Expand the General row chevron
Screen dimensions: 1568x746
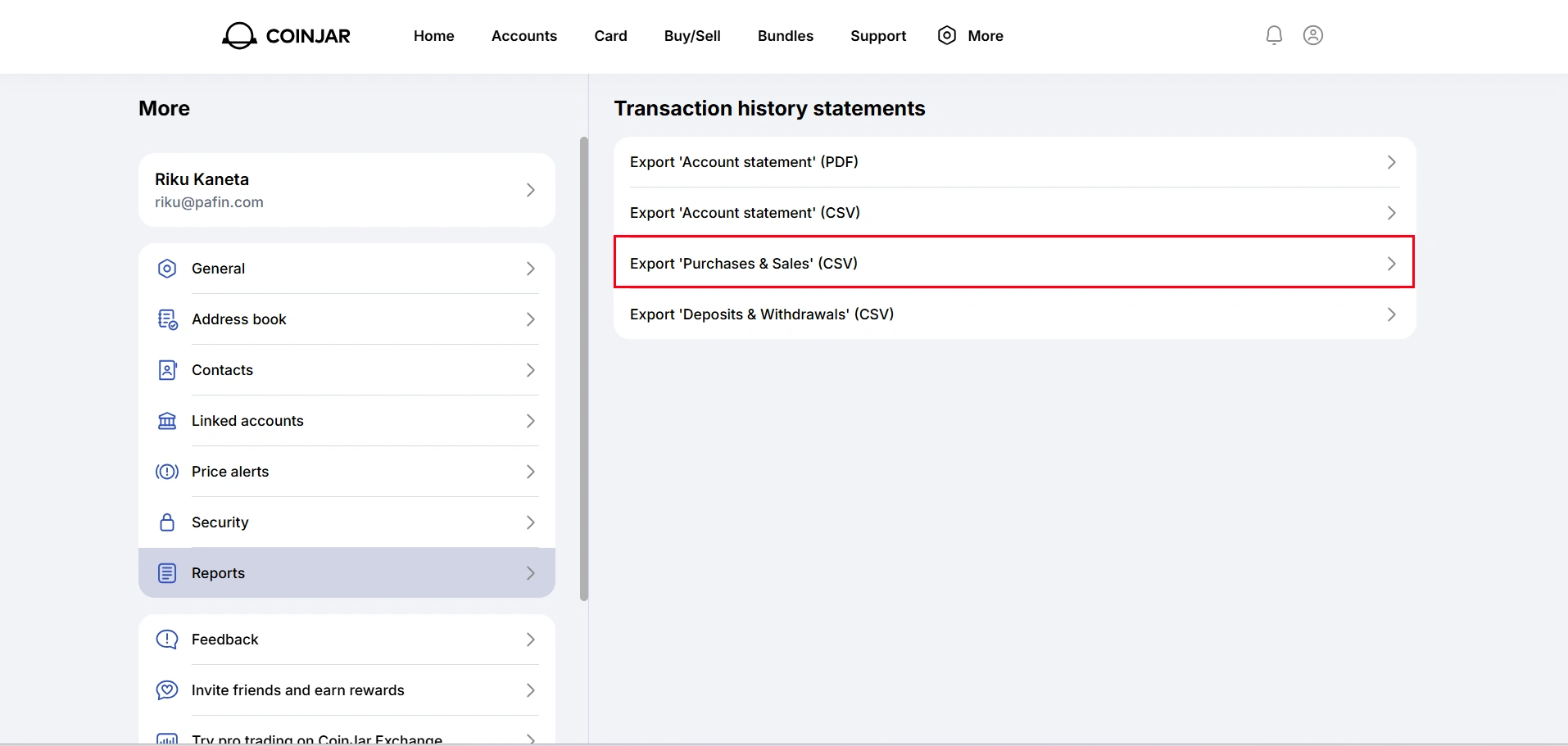tap(531, 269)
